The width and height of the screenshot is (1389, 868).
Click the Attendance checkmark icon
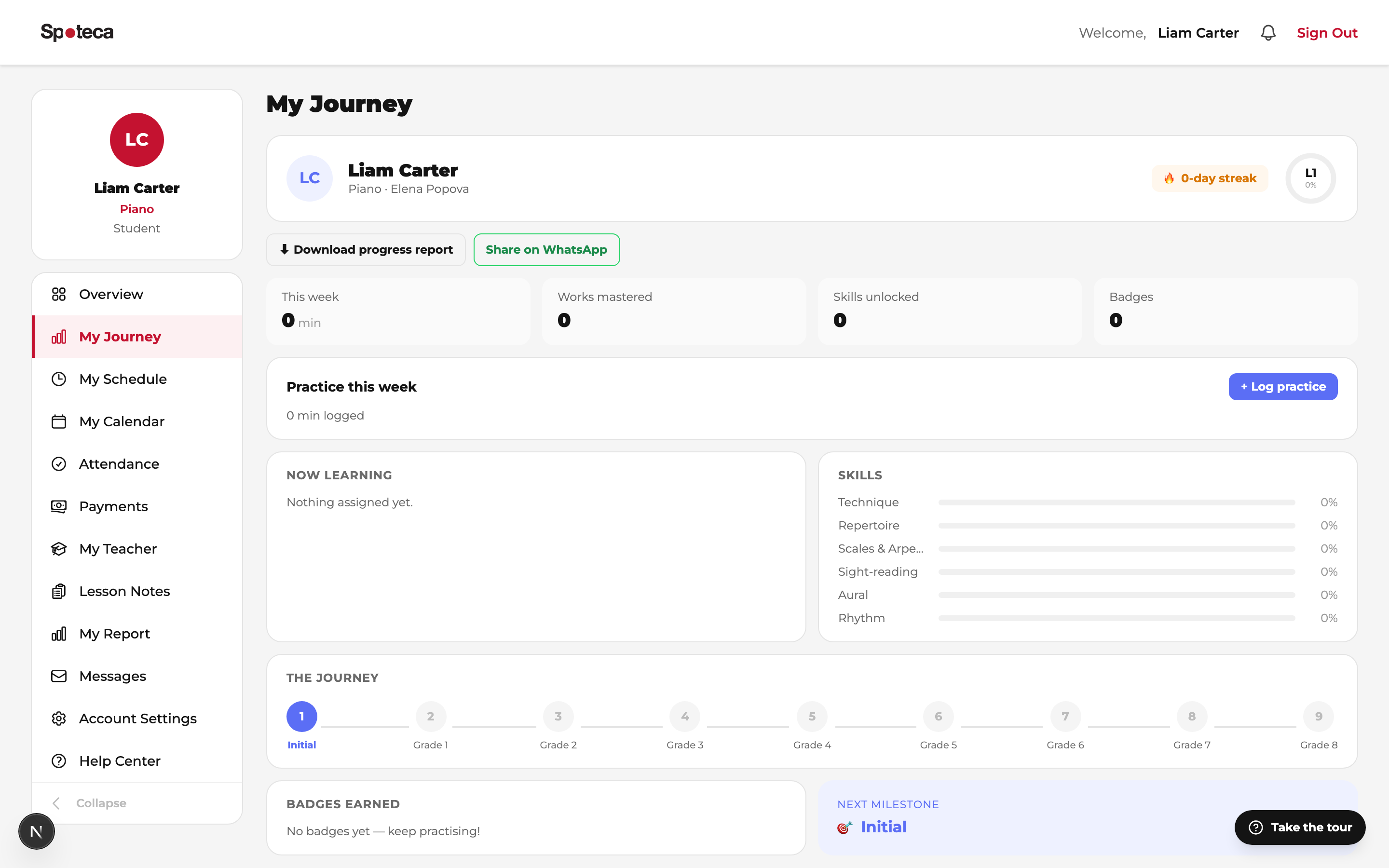(58, 464)
